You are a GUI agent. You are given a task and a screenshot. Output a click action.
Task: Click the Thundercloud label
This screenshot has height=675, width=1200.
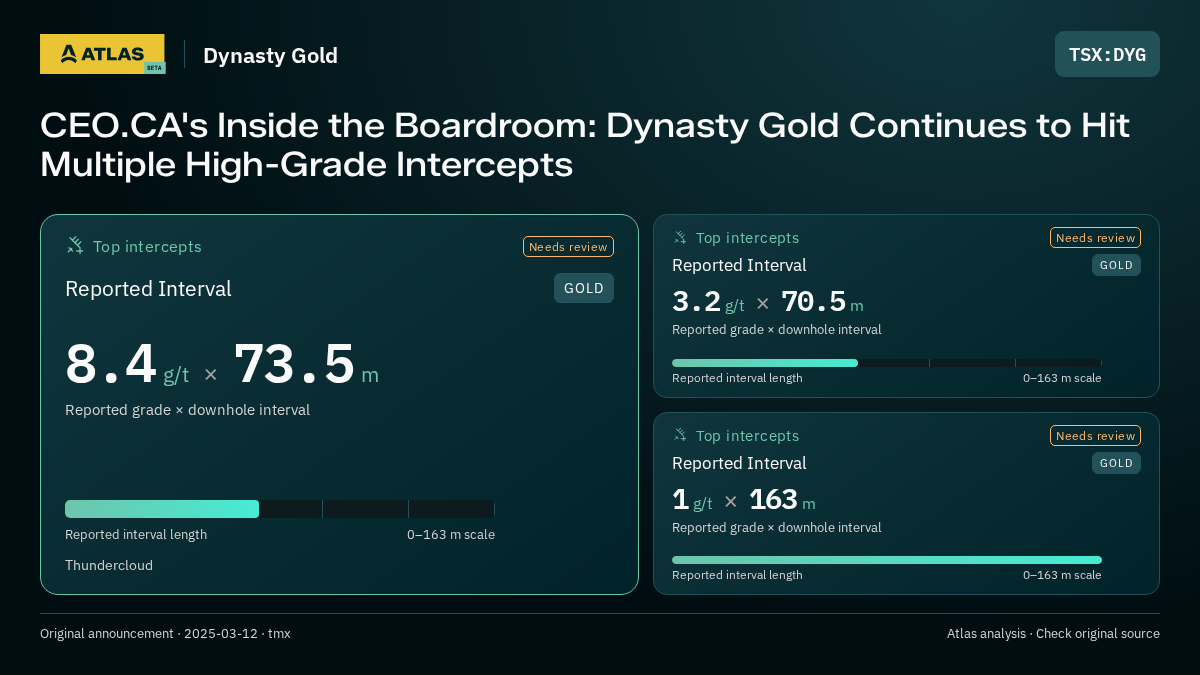(109, 565)
